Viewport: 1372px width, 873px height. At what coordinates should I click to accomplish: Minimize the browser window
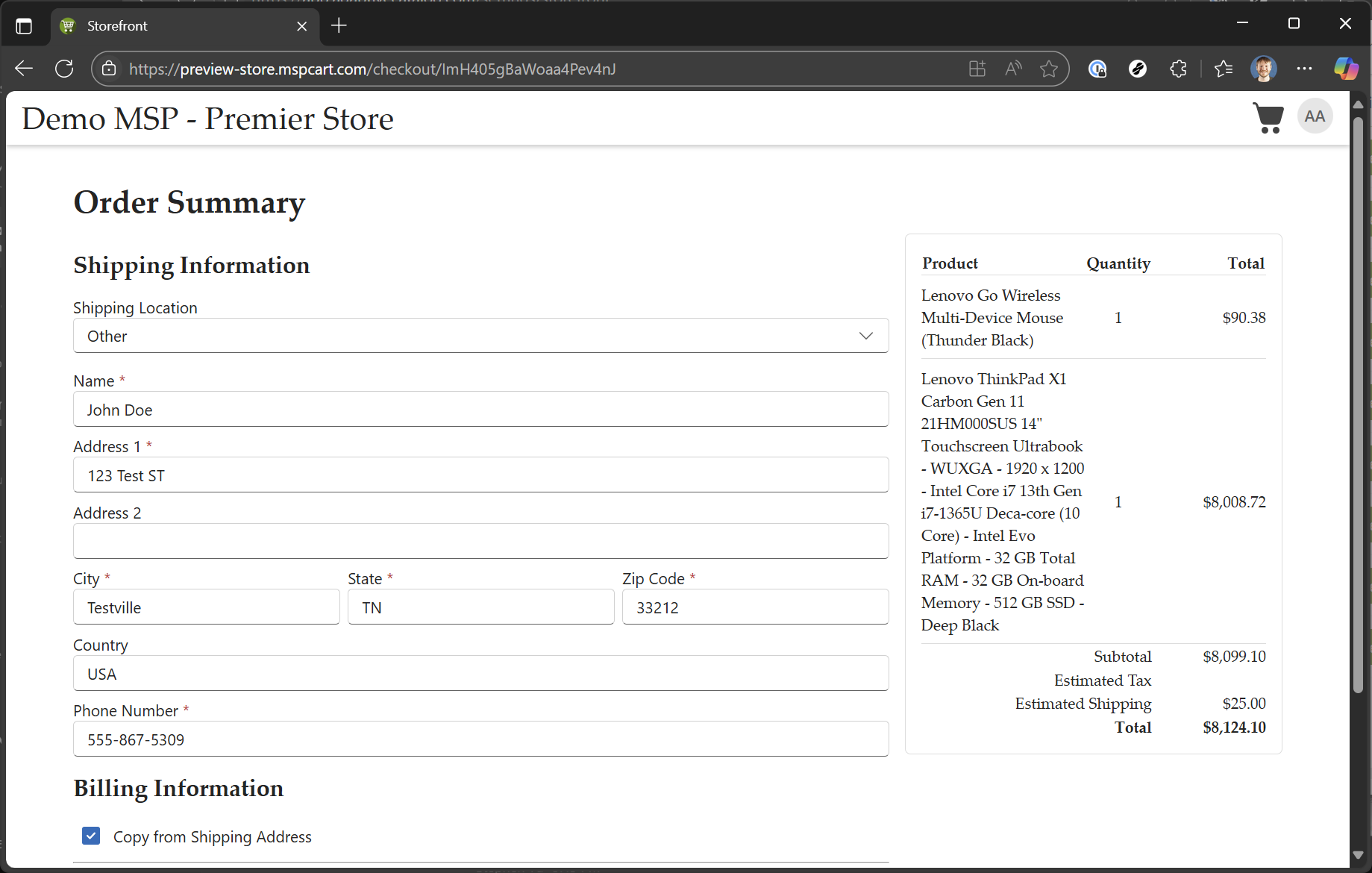(1242, 24)
